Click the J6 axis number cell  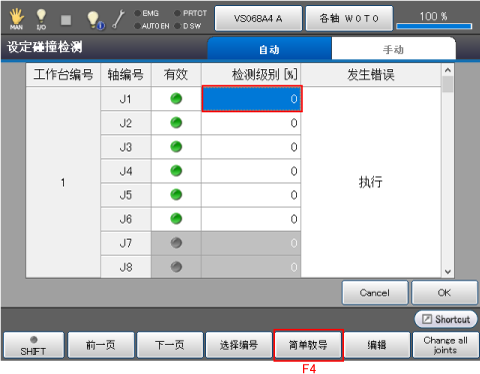[x=126, y=219]
